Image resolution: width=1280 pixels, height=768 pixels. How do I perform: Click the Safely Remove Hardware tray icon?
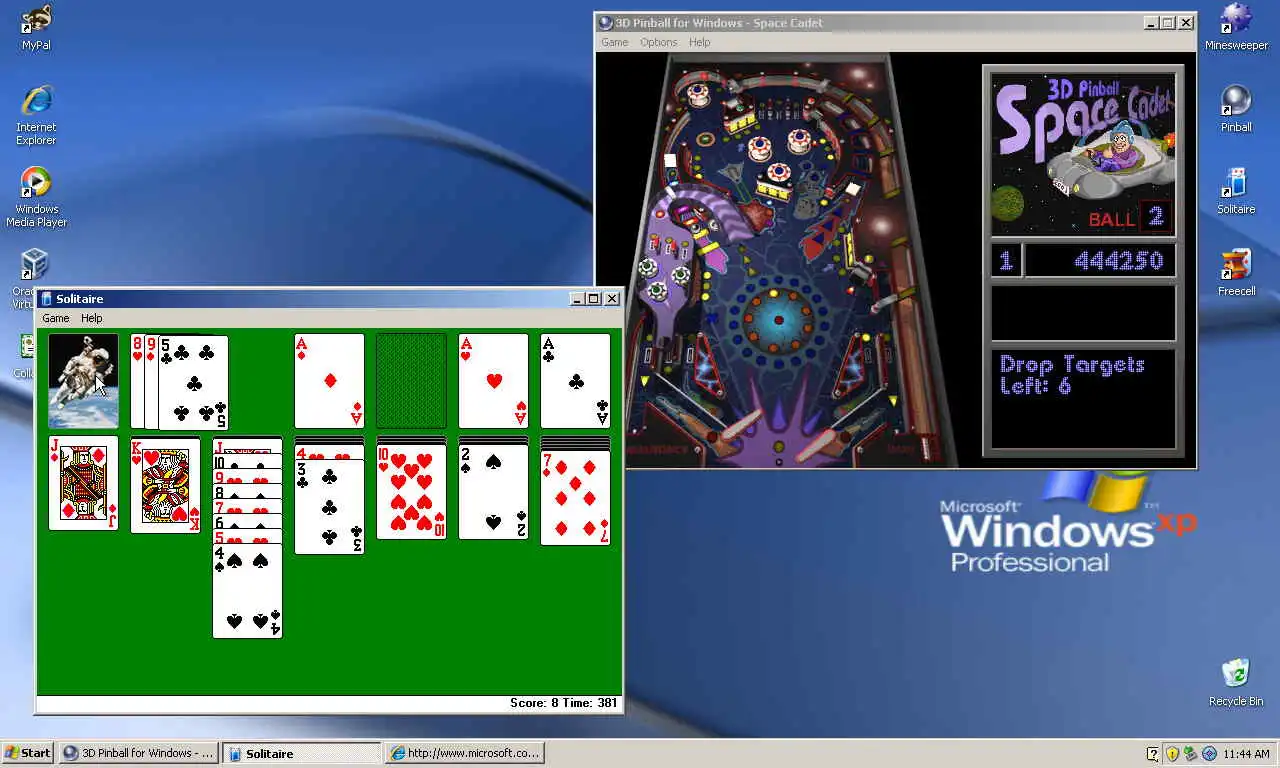point(1190,753)
